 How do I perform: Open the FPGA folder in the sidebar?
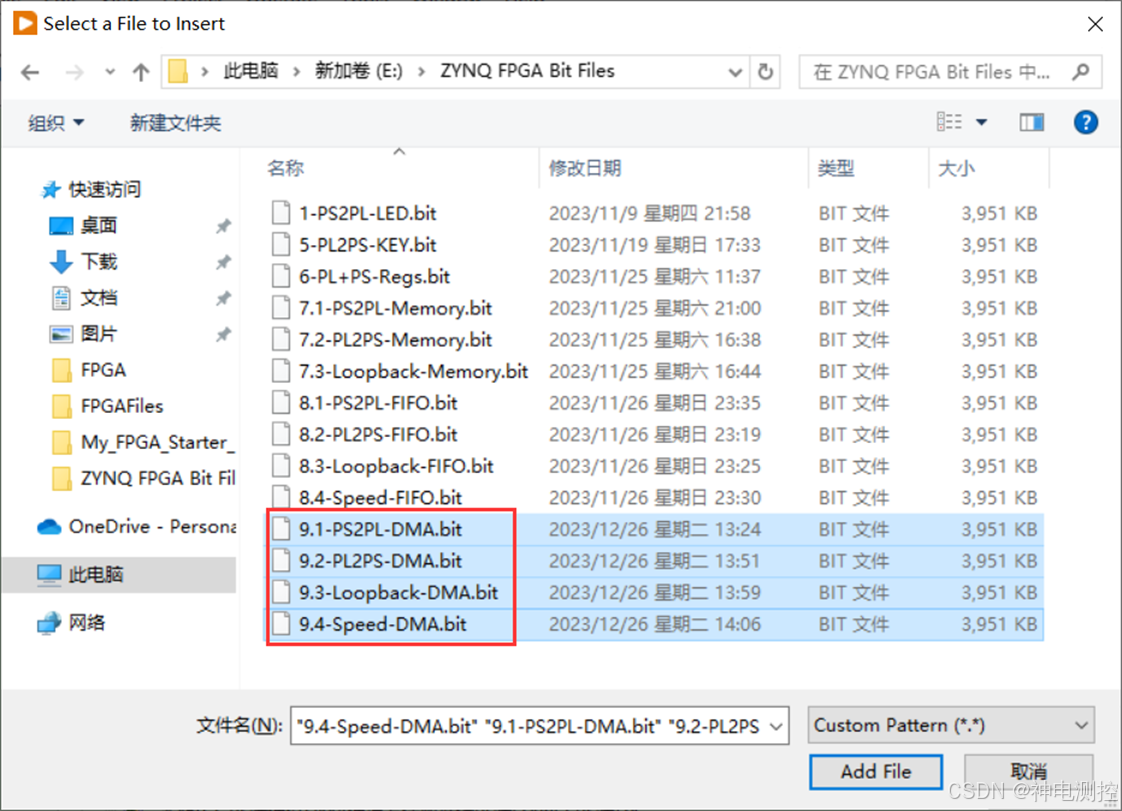point(89,370)
